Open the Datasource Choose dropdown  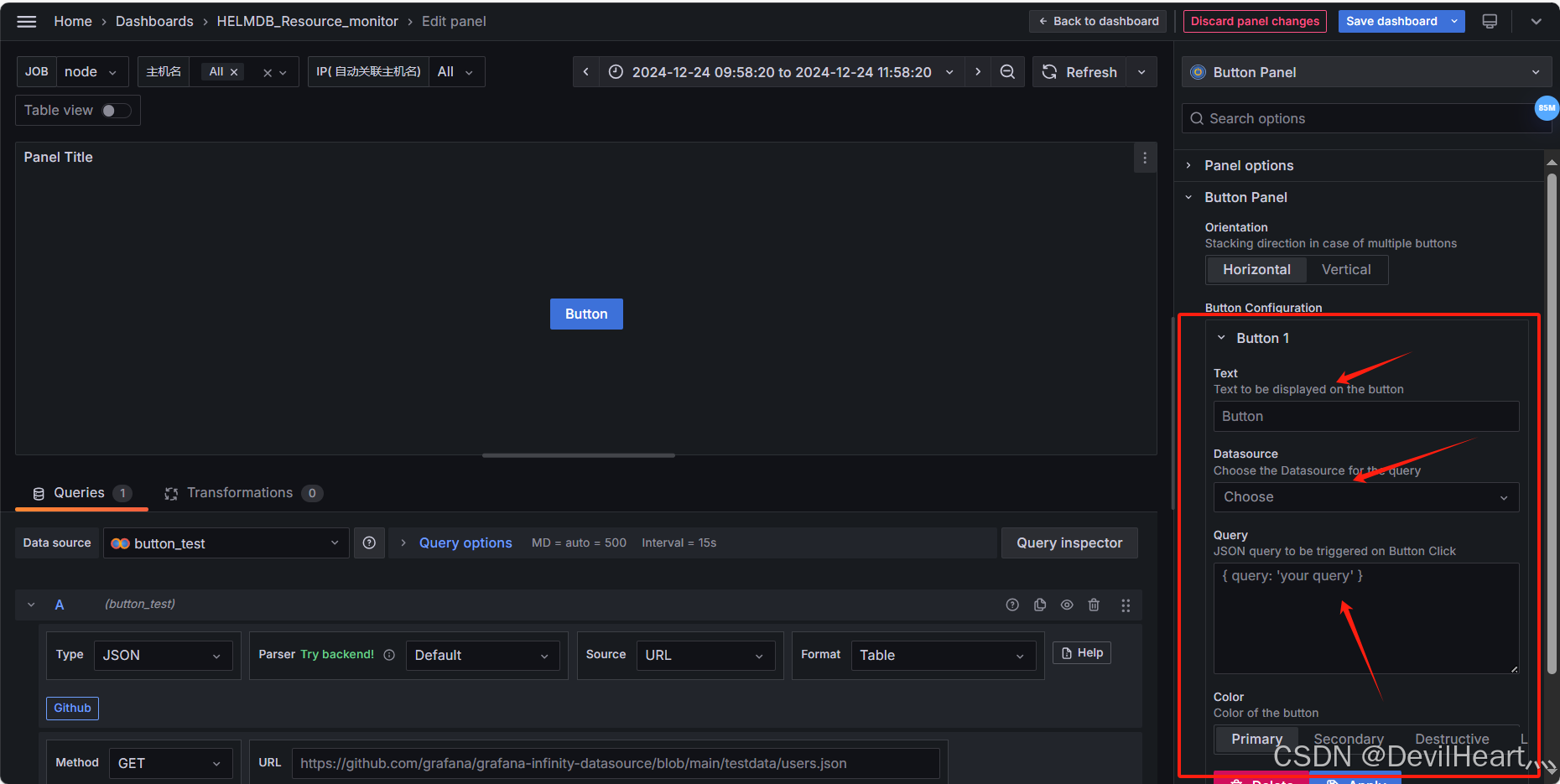pyautogui.click(x=1365, y=497)
